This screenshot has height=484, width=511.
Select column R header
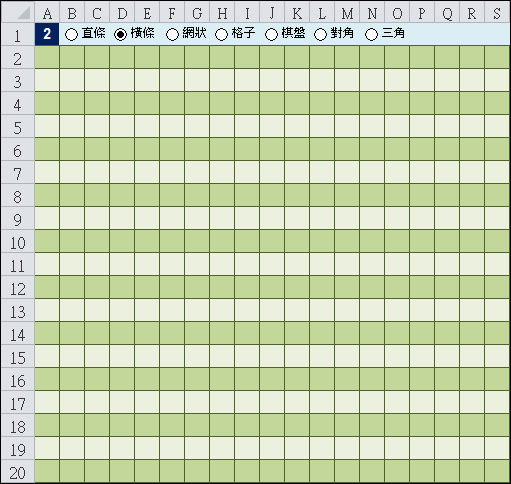472,13
